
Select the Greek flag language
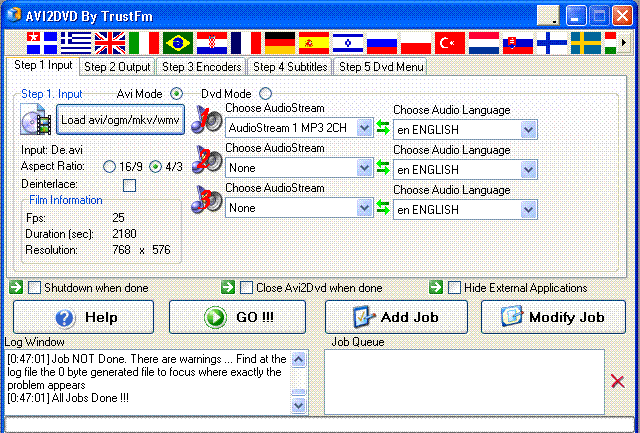[76, 43]
